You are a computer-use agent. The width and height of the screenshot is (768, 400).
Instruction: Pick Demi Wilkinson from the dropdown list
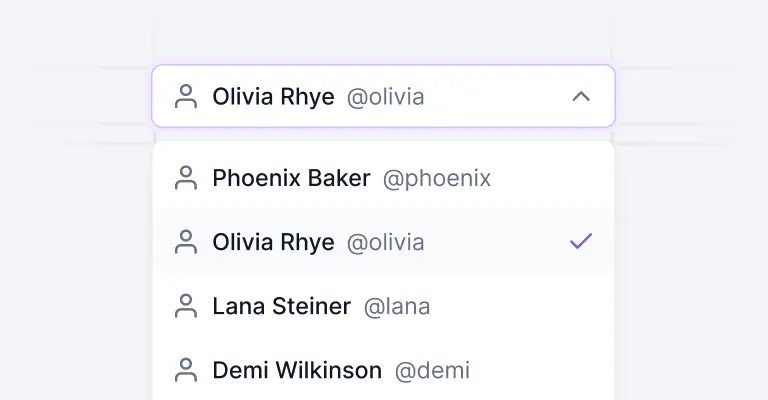[297, 370]
